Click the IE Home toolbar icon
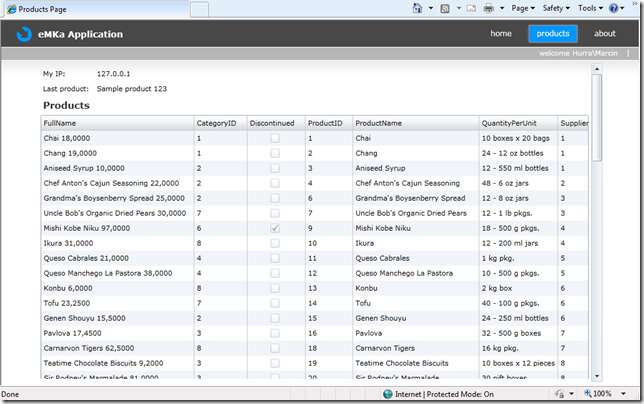 coord(417,8)
